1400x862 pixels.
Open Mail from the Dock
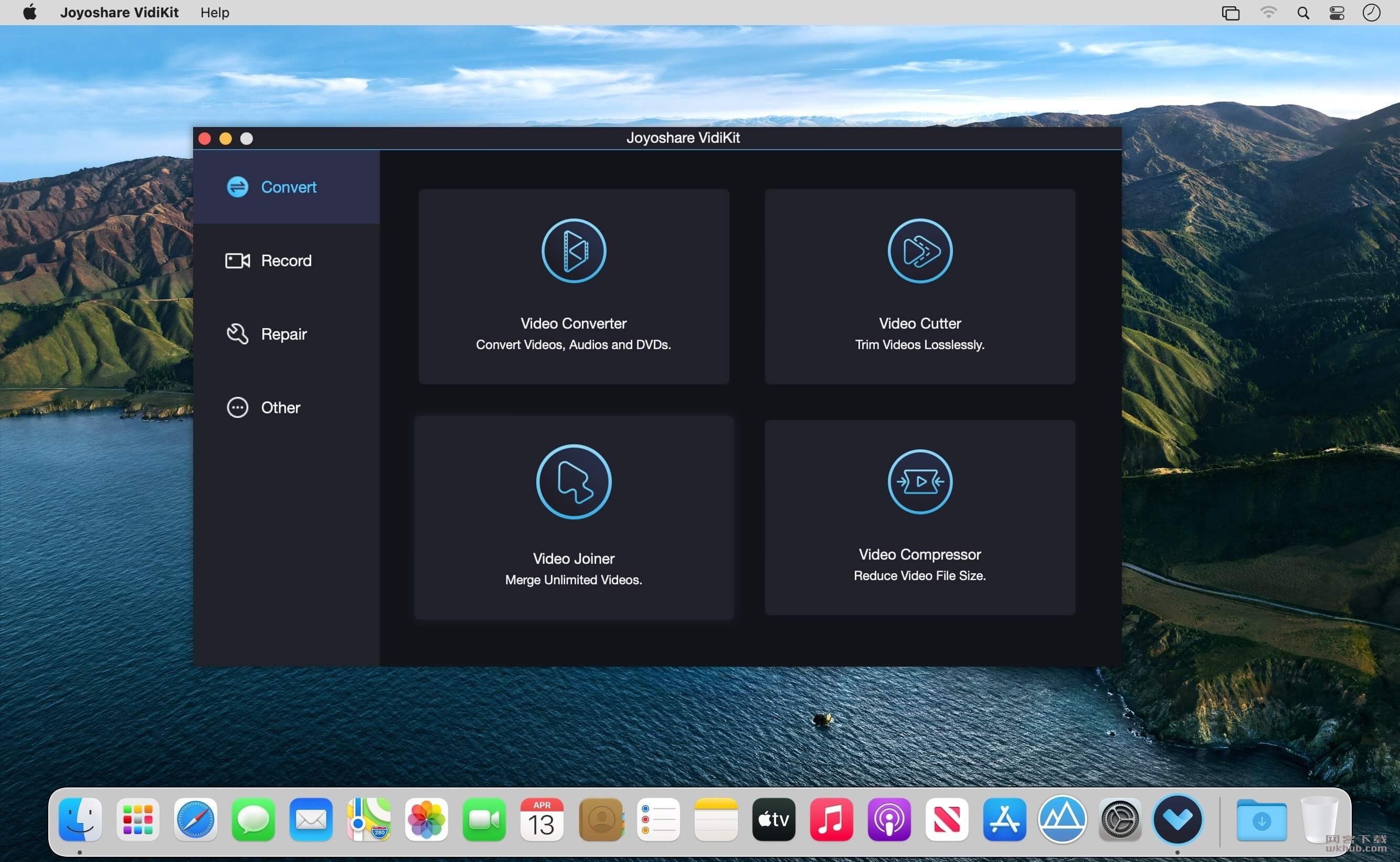pyautogui.click(x=311, y=820)
